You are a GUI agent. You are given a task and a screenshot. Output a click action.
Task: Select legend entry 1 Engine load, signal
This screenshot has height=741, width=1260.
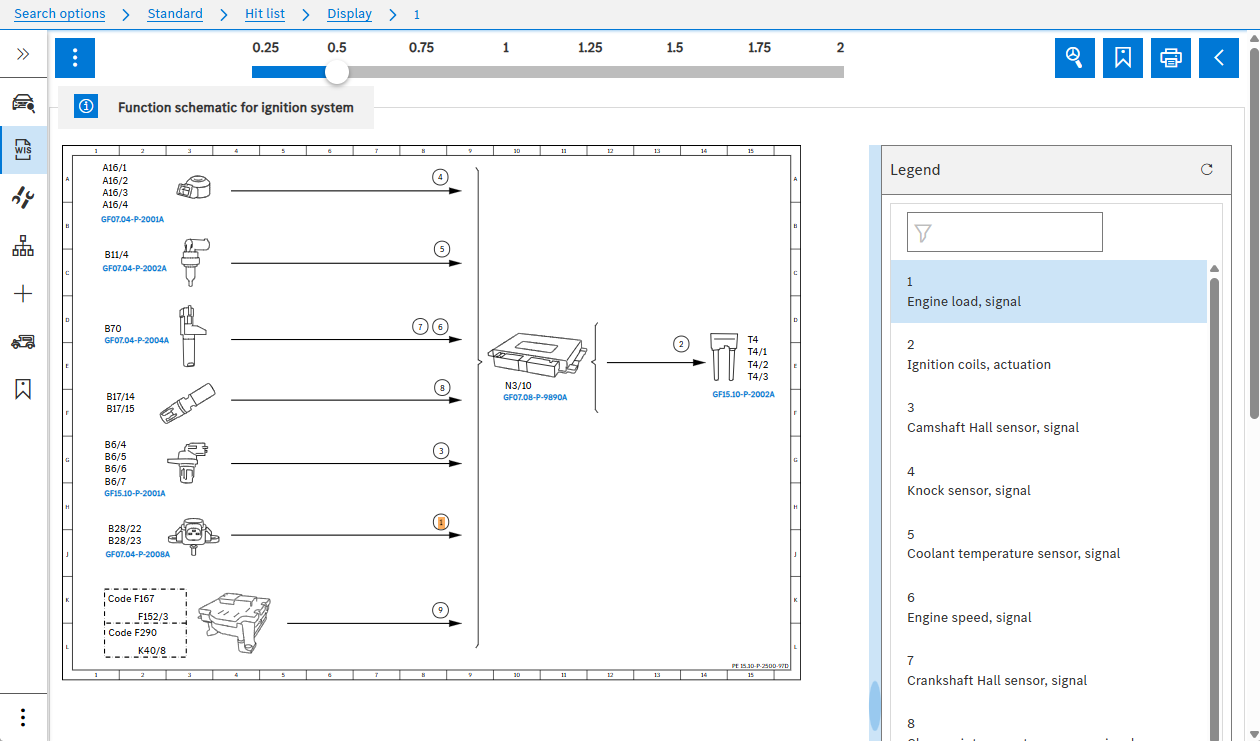pyautogui.click(x=1049, y=291)
